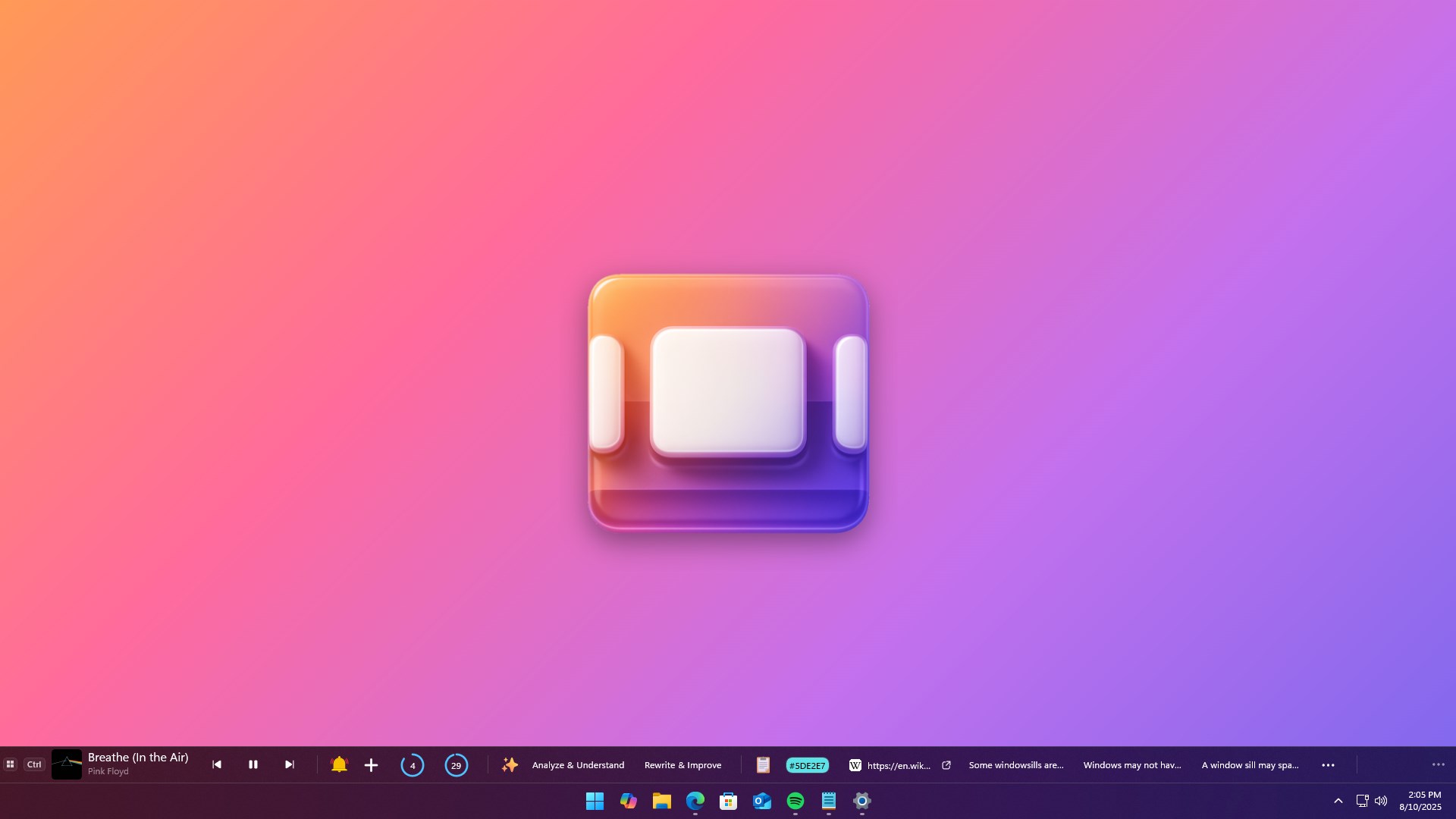Click Breathe (In the Air) album thumbnail
Viewport: 1456px width, 819px height.
(x=67, y=764)
